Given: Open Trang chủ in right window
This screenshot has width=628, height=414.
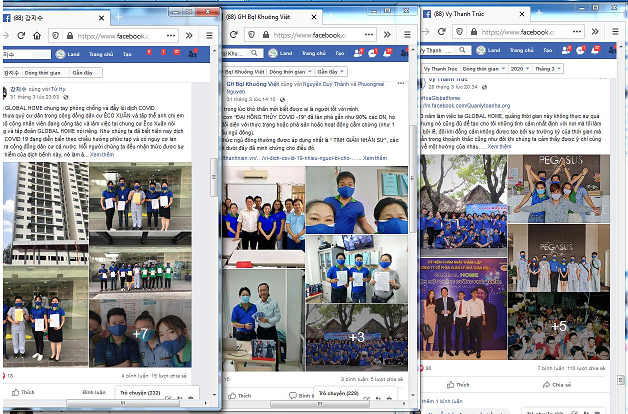Looking at the screenshot, I should (521, 50).
